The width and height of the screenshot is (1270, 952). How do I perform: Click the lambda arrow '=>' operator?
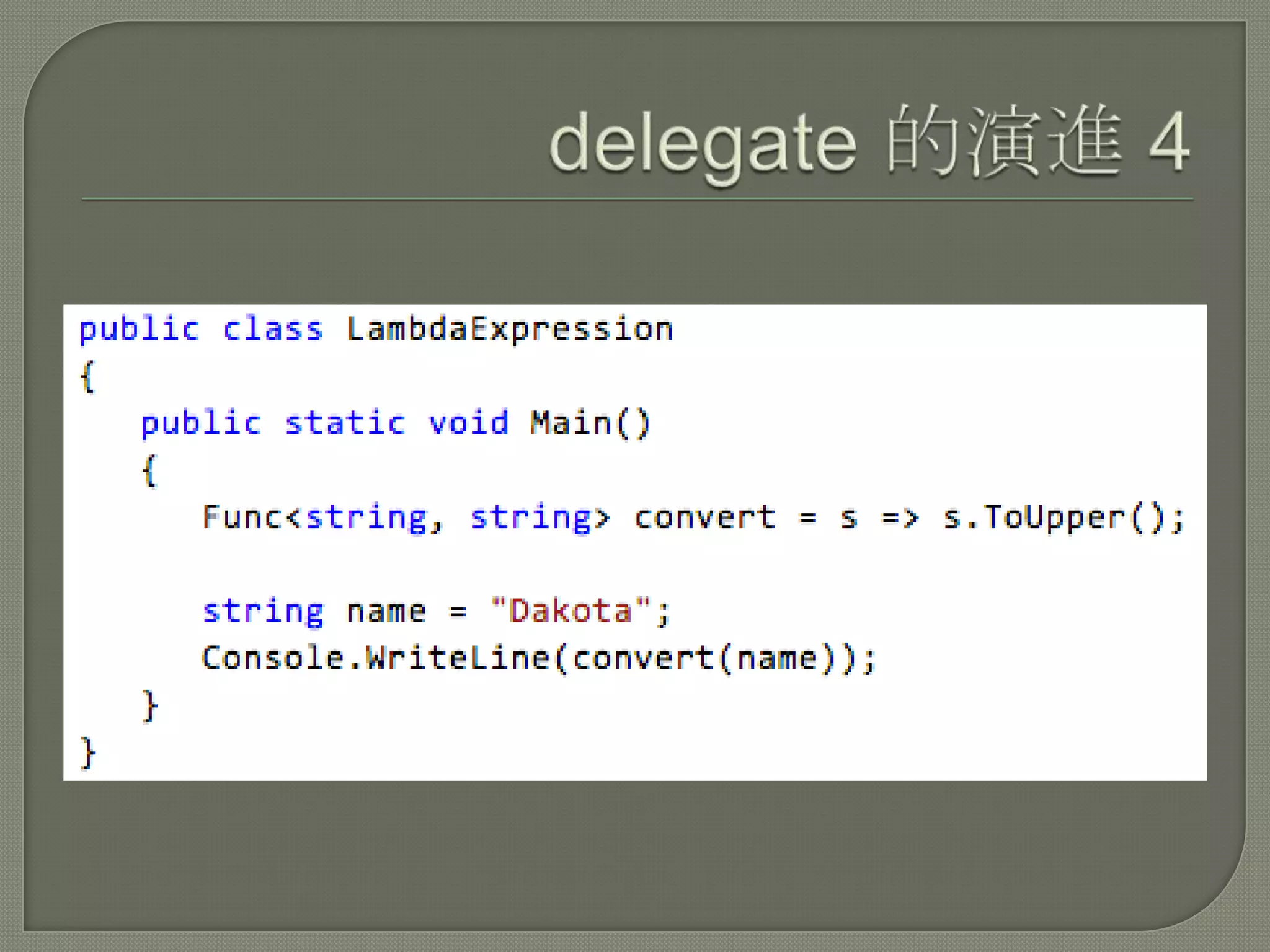point(899,518)
